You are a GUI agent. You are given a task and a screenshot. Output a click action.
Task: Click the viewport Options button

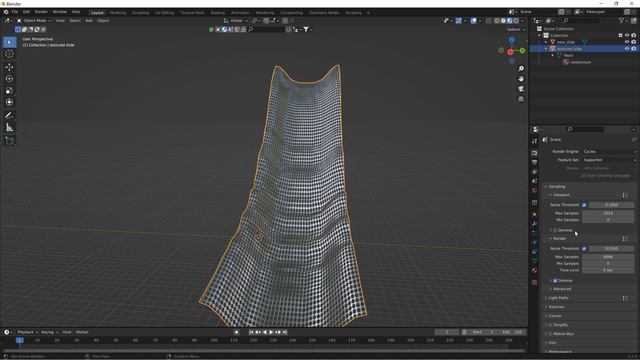515,29
